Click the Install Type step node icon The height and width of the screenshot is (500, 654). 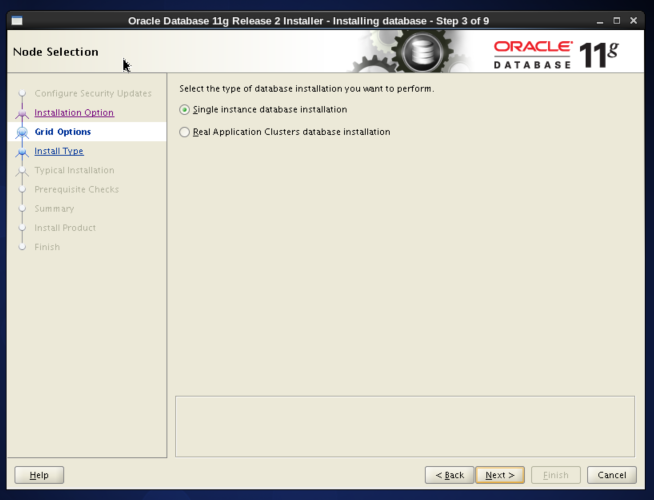pos(22,152)
